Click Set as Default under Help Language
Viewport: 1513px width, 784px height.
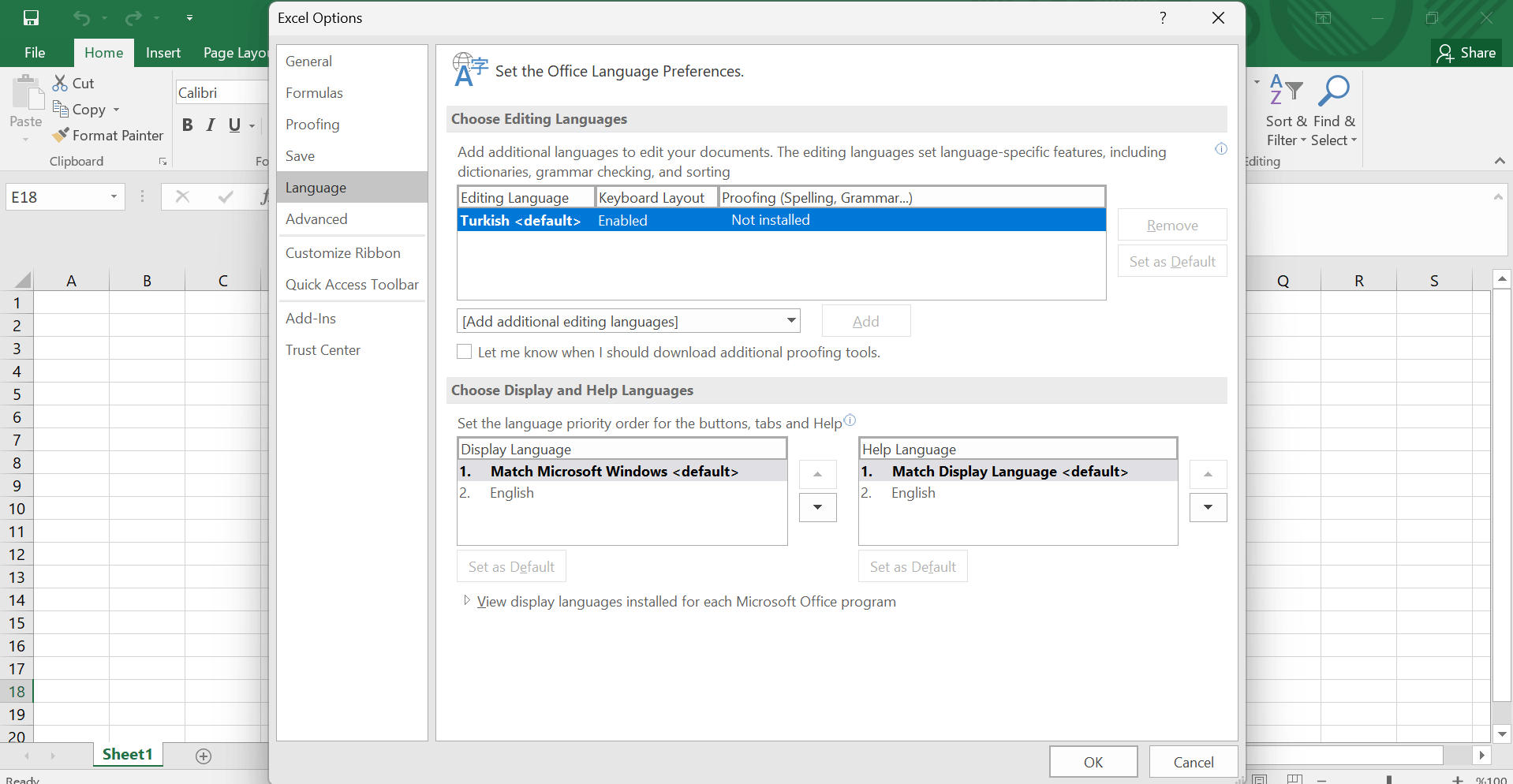click(913, 566)
